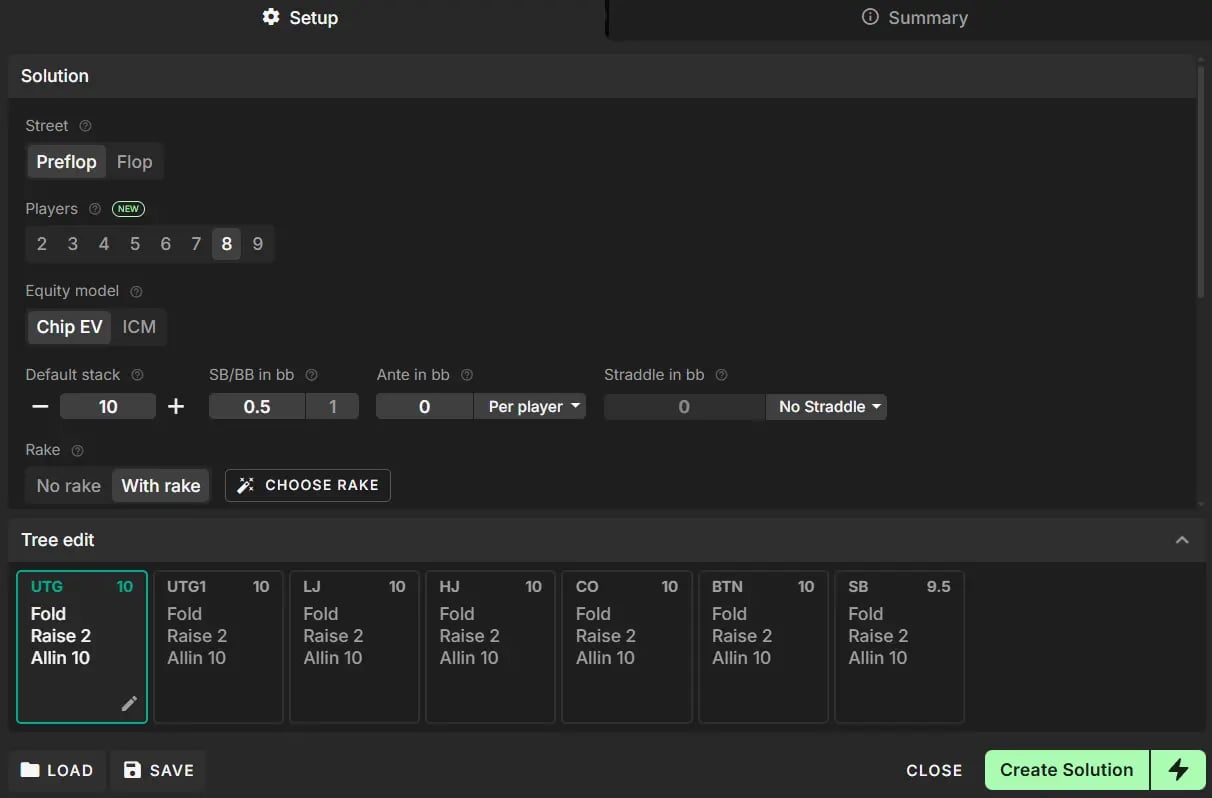
Task: Click the help icon beside Ante in bb
Action: [x=467, y=375]
